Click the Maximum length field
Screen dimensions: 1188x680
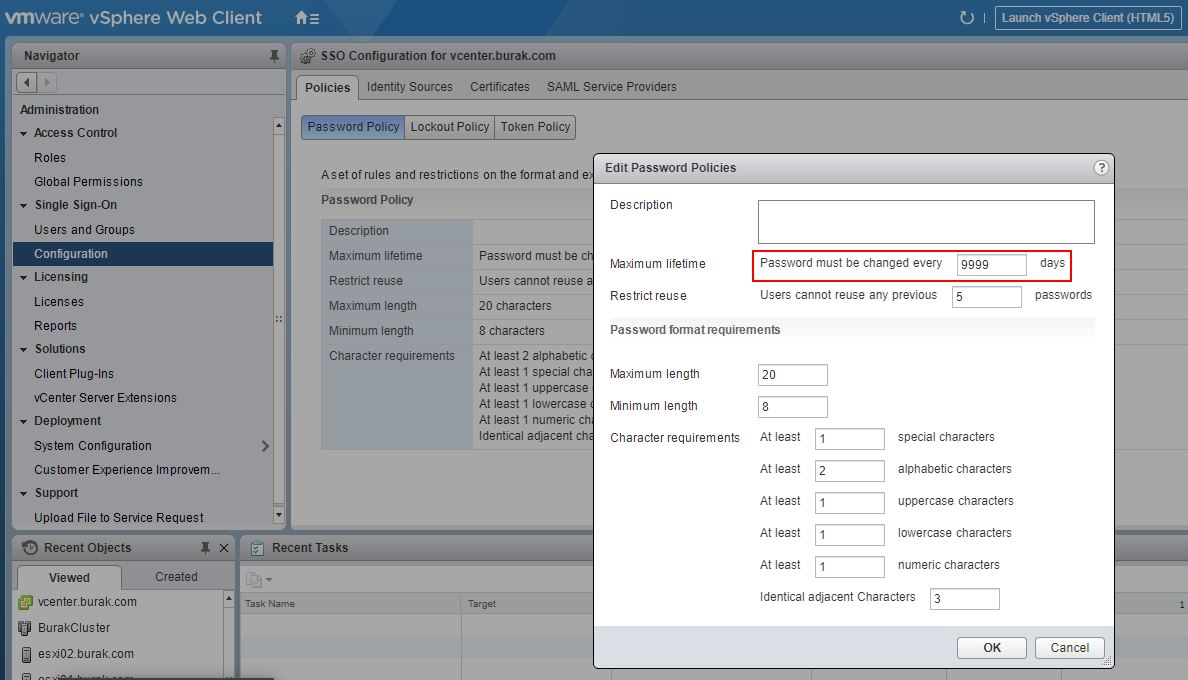[x=793, y=375]
